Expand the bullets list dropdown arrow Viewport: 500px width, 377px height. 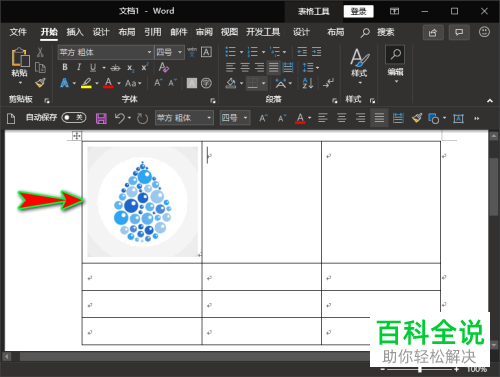coord(241,52)
